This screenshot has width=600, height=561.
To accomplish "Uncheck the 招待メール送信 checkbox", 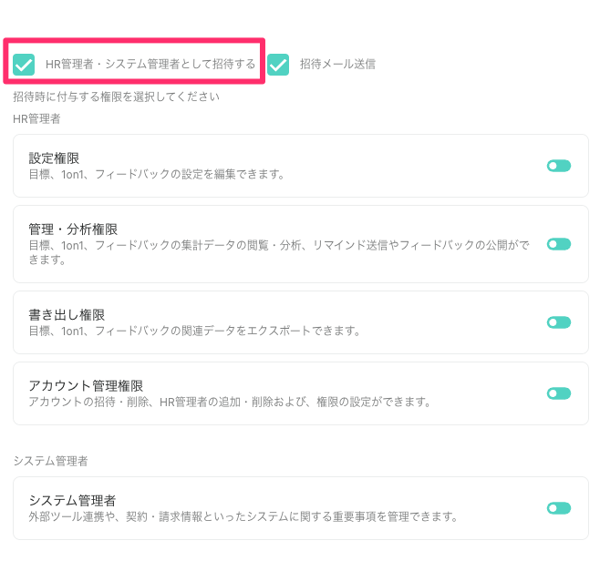I will pos(278,64).
